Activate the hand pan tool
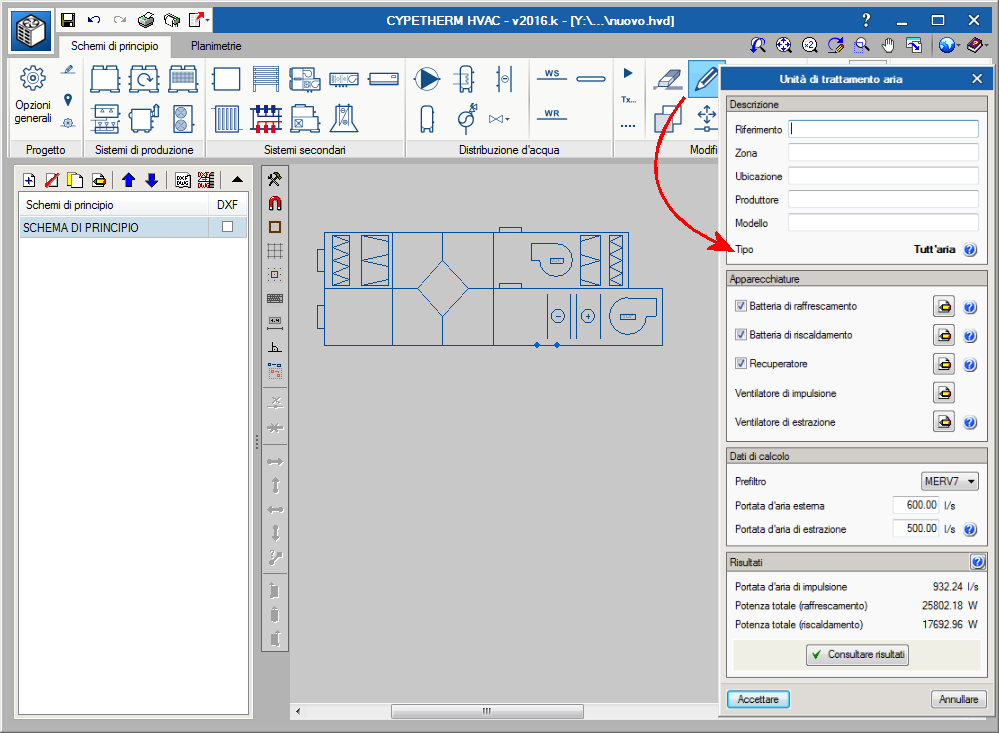Viewport: 999px width, 733px height. [888, 45]
